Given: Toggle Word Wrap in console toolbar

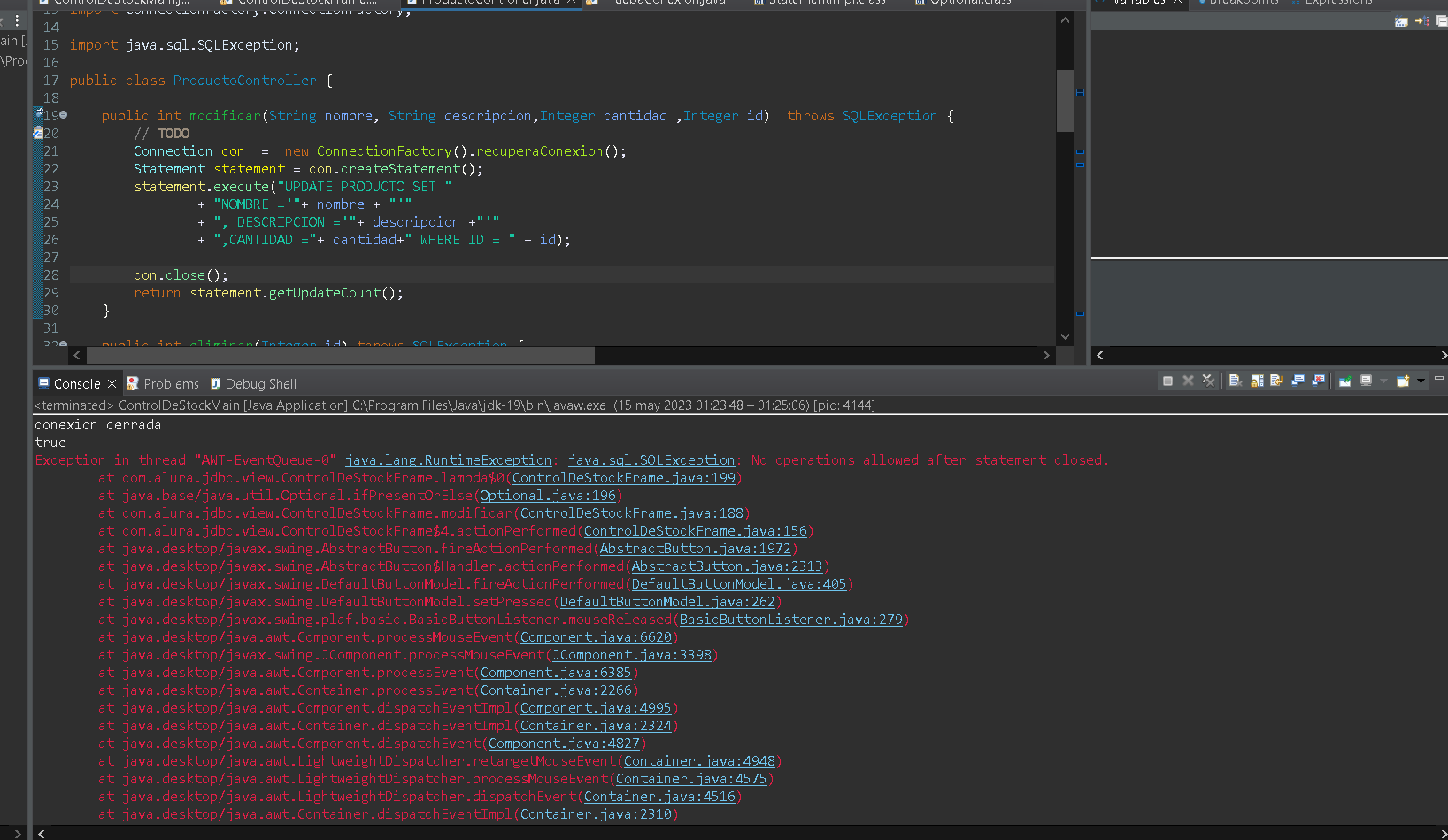Looking at the screenshot, I should [1276, 381].
